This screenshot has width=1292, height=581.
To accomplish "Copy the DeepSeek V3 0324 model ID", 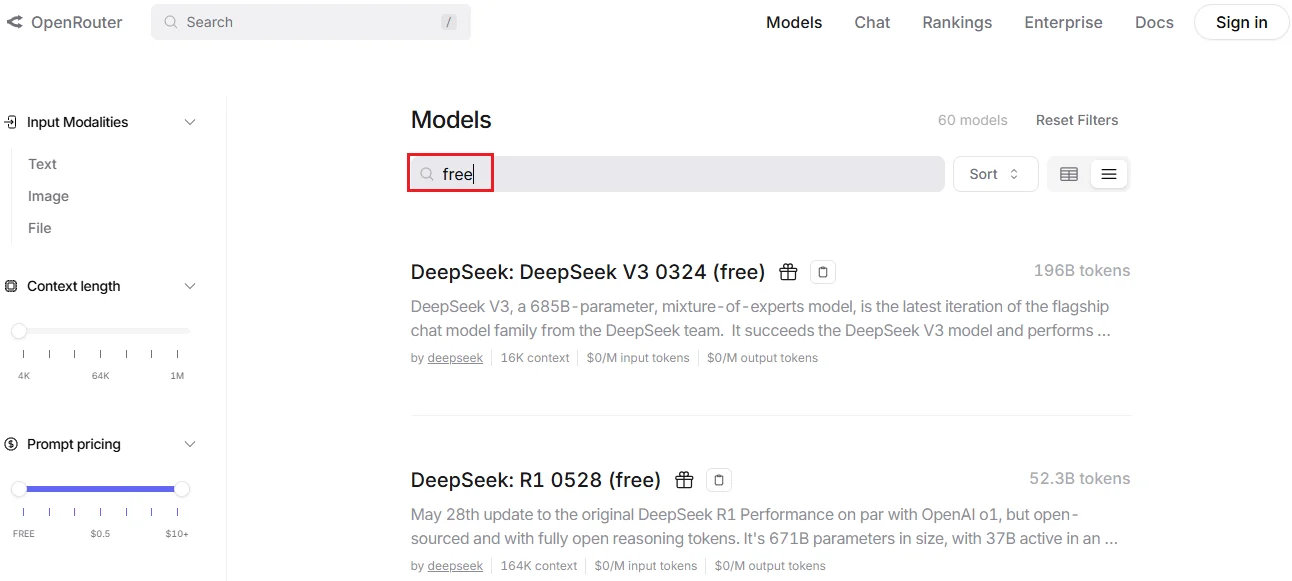I will coord(823,272).
